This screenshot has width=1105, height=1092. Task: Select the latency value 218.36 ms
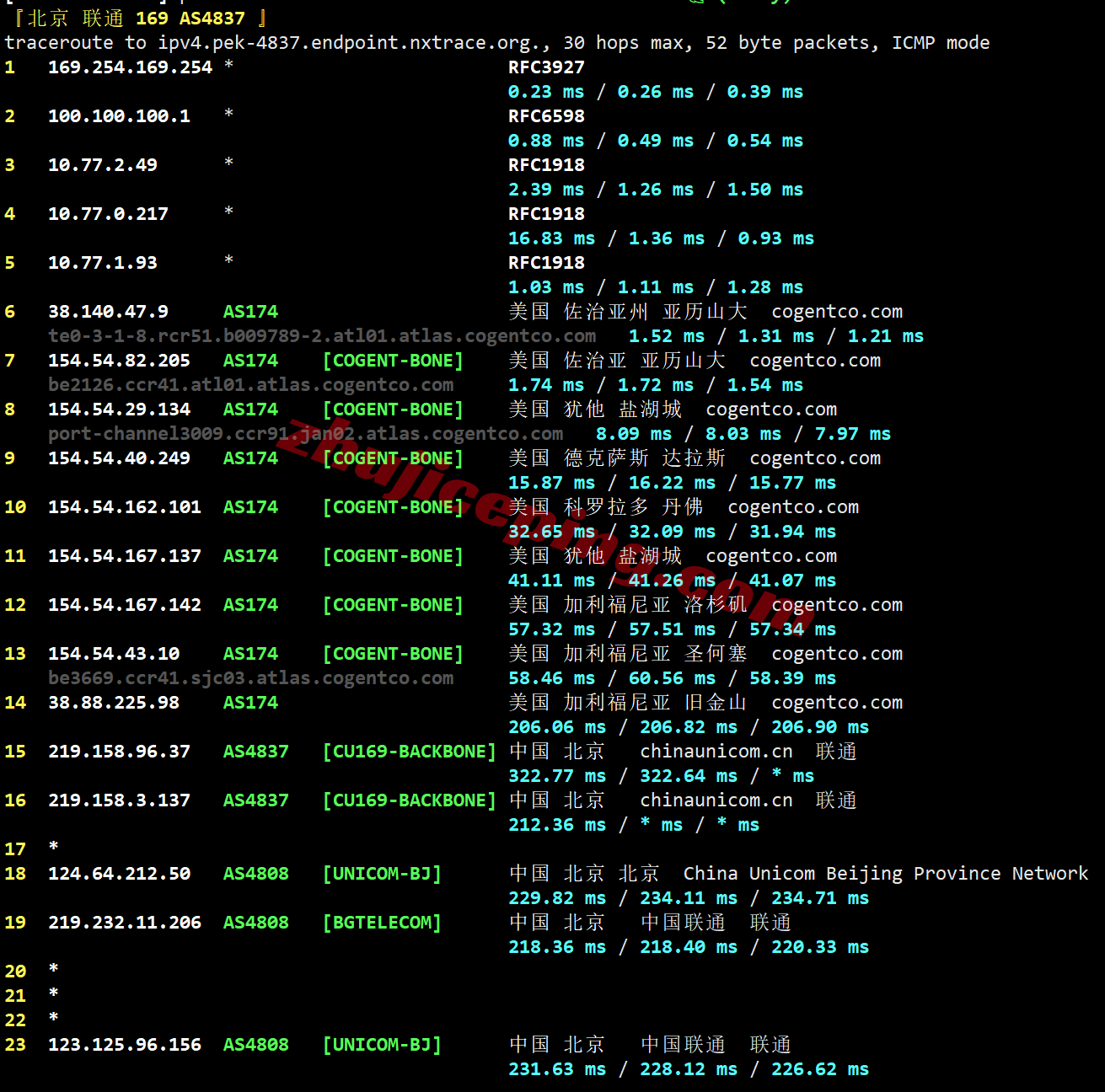coord(557,947)
